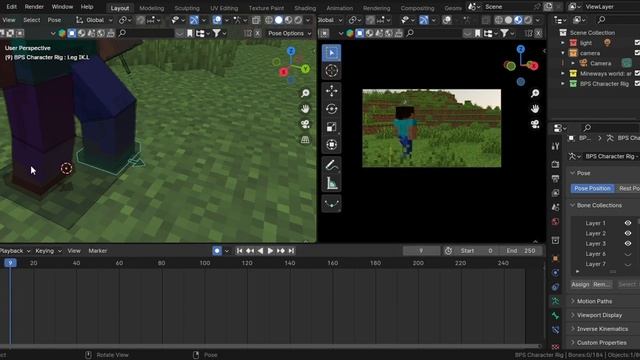Open the Window menu
The image size is (640, 360).
click(x=62, y=7)
